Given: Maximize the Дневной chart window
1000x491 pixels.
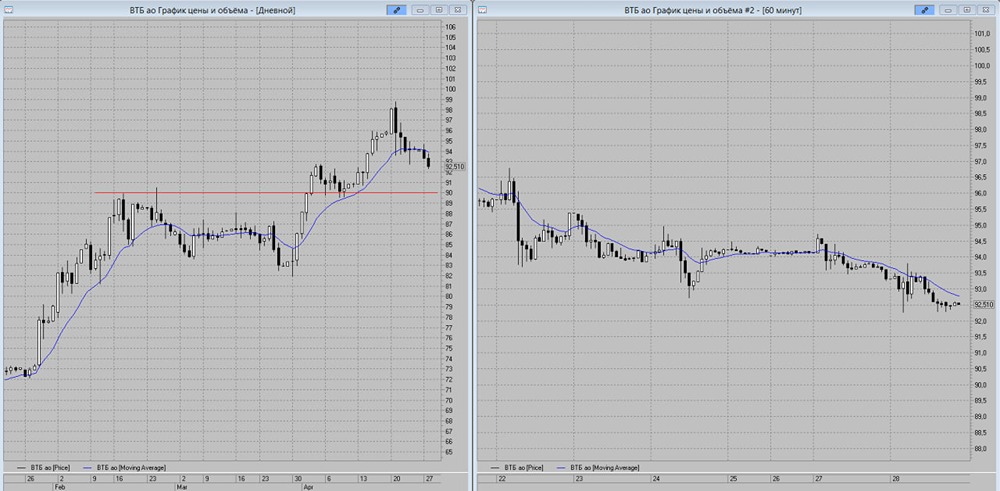Looking at the screenshot, I should [439, 10].
